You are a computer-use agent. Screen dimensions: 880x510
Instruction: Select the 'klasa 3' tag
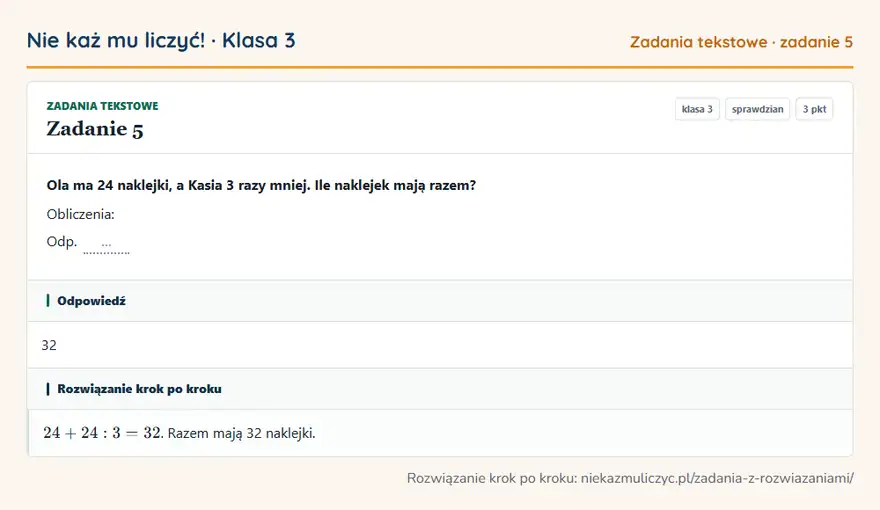[x=697, y=109]
